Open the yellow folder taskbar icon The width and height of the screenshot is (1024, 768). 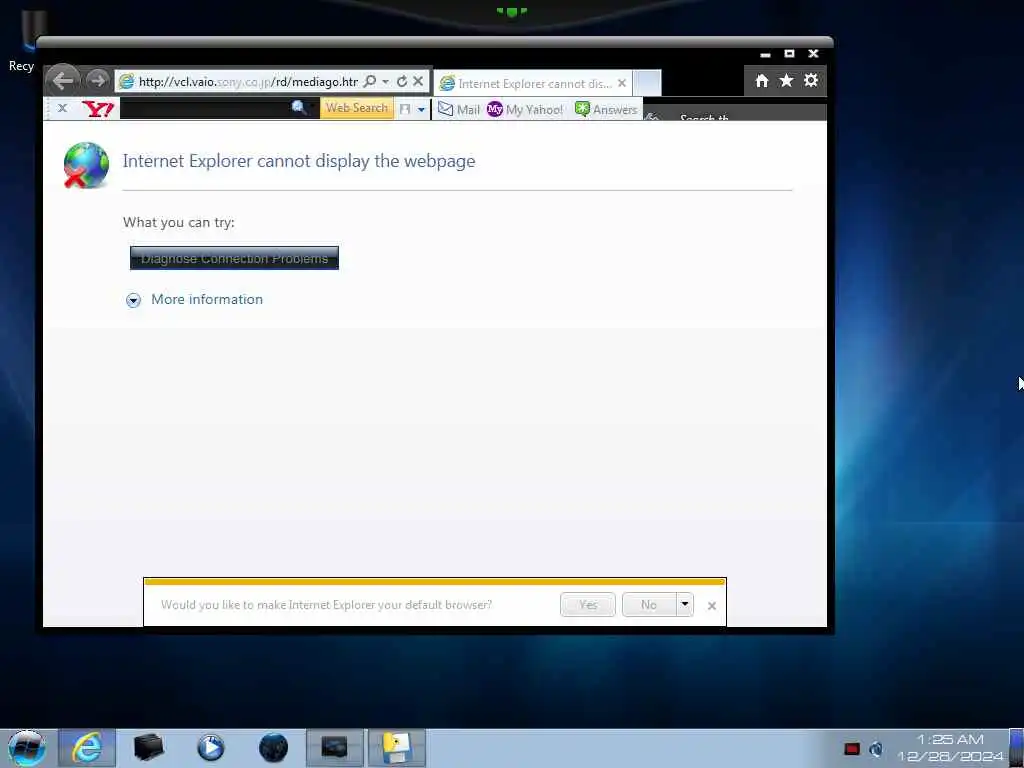[396, 748]
